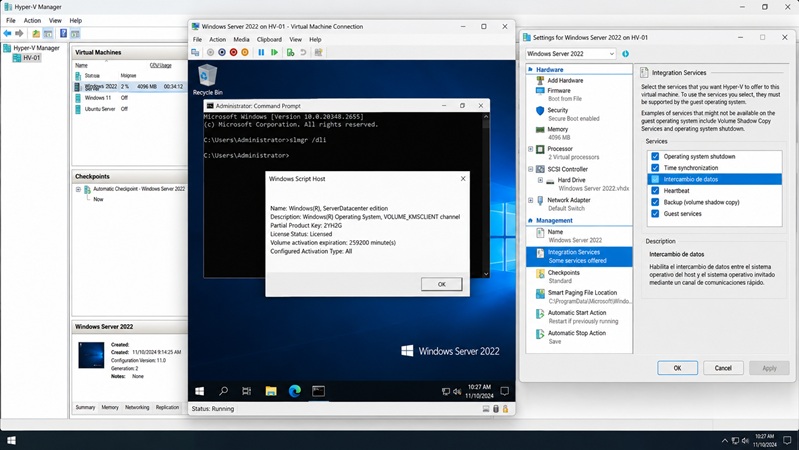Click the blue Turn Off icon in VM toolbar
The height and width of the screenshot is (450, 799).
click(x=222, y=52)
